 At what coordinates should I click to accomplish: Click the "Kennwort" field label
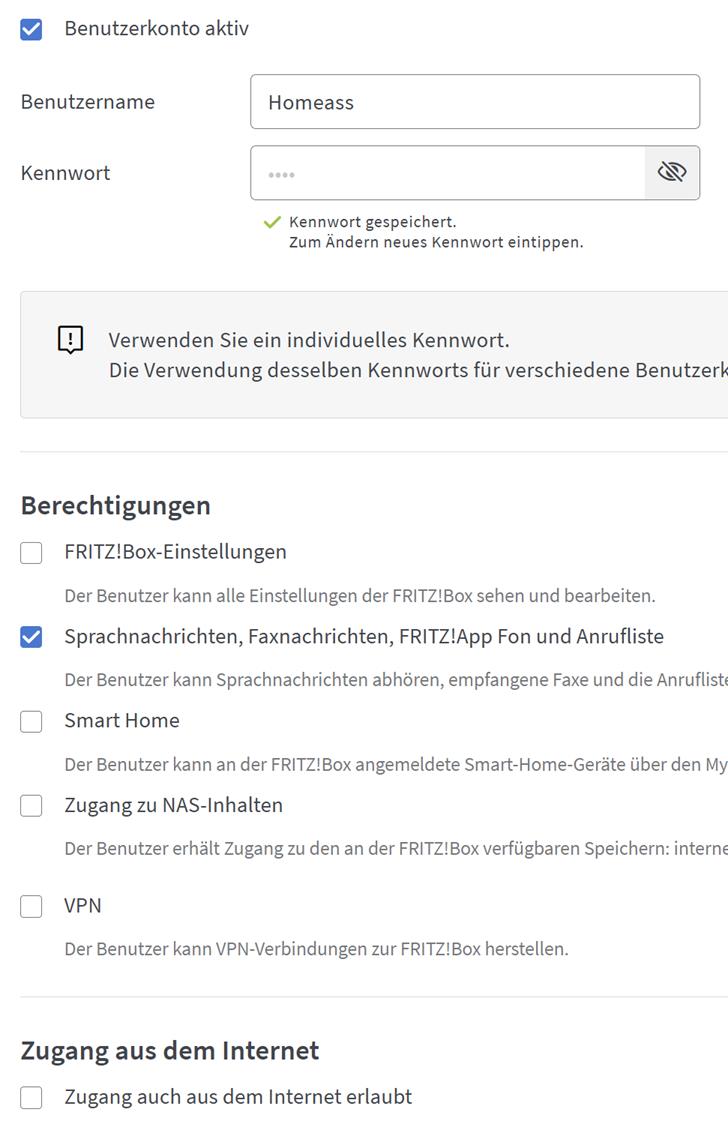pos(66,173)
